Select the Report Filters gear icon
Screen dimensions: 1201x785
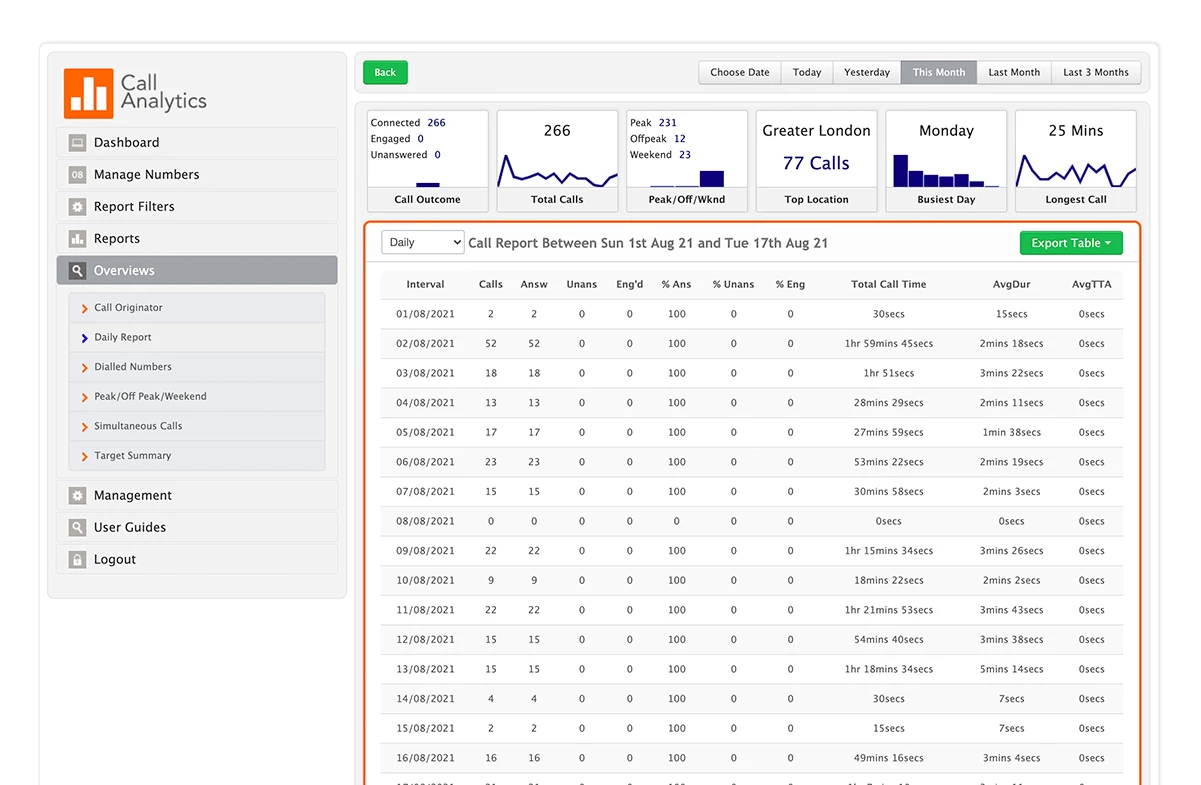77,206
